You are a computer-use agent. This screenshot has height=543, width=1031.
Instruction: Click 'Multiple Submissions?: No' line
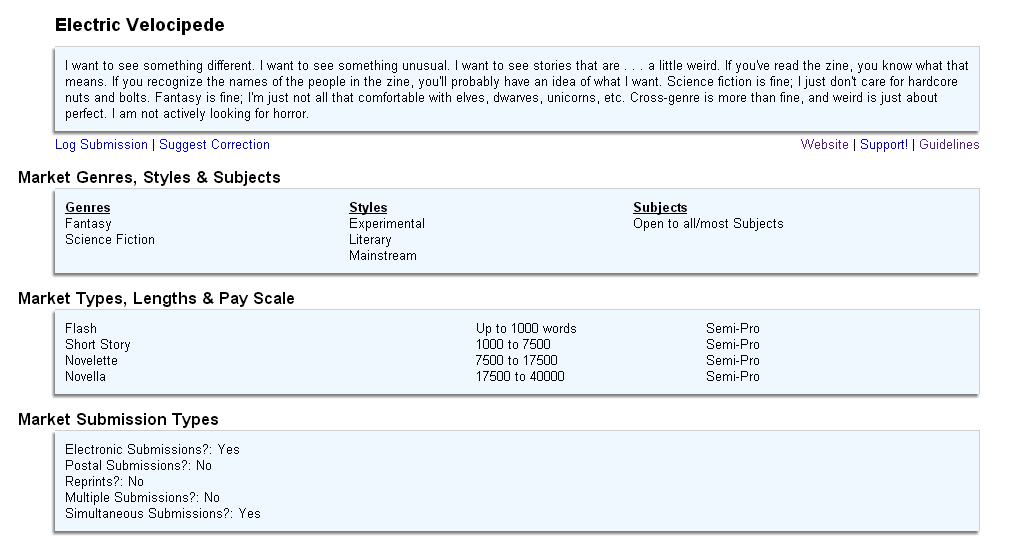[x=142, y=498]
